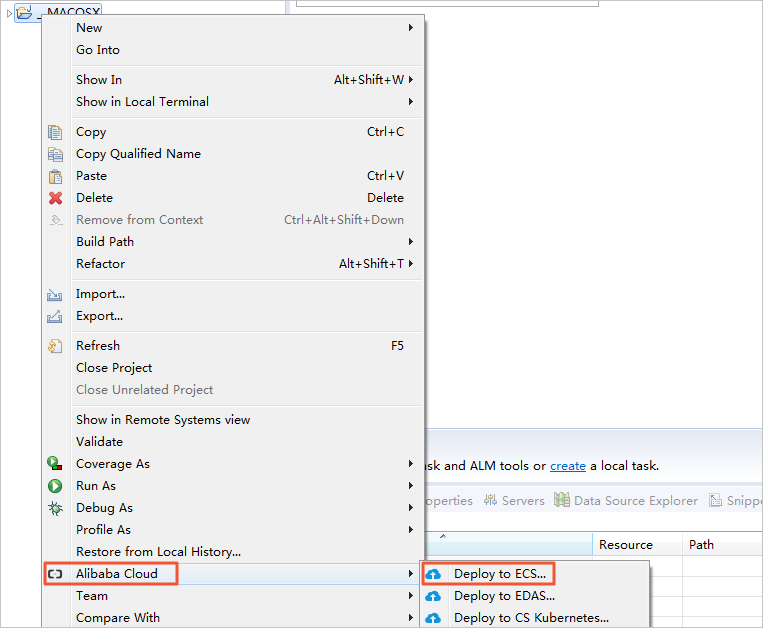Choose Deploy to CS Kubernetes entry
This screenshot has width=763, height=628.
[531, 618]
